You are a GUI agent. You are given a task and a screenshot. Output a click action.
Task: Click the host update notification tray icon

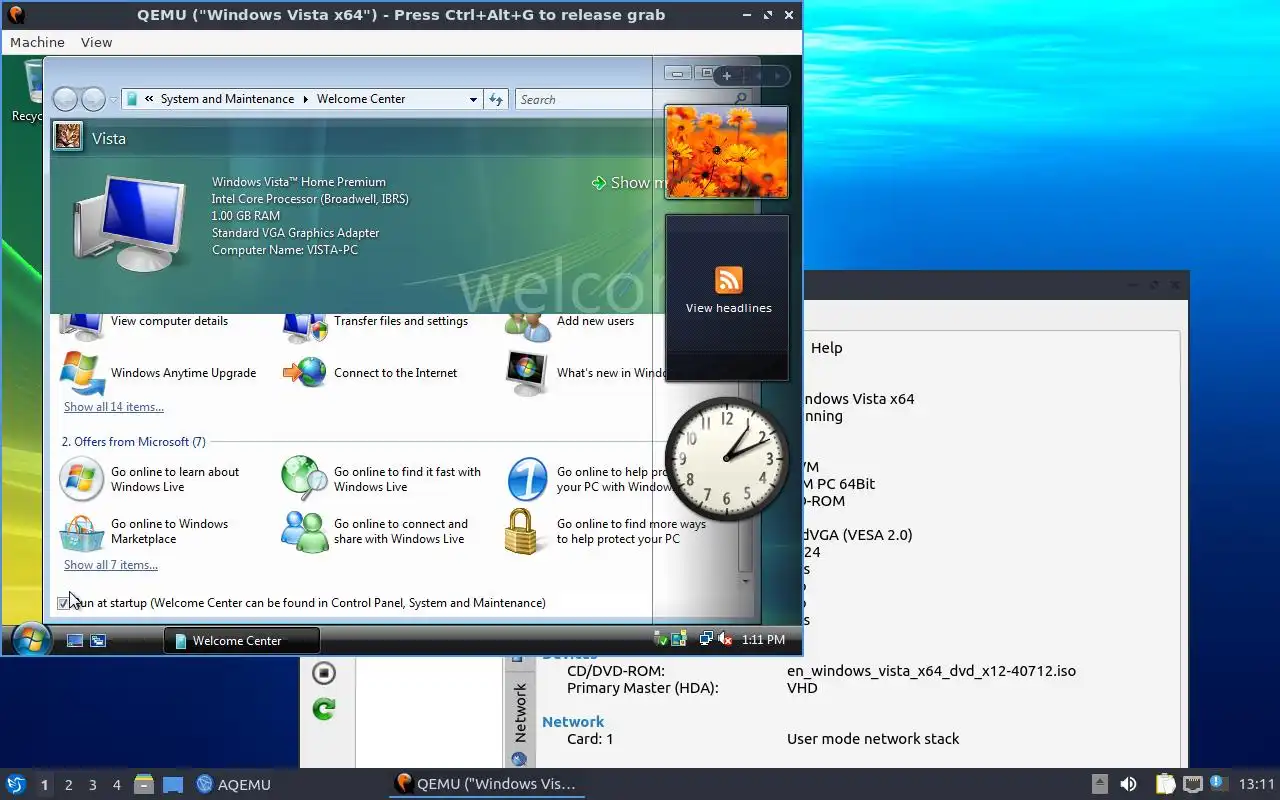pos(1218,783)
